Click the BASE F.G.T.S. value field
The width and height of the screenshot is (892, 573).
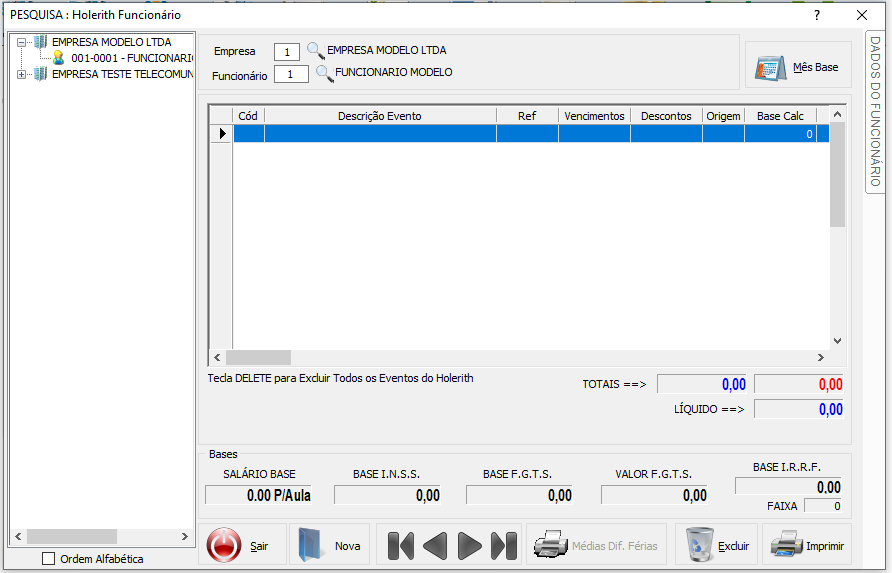point(520,495)
